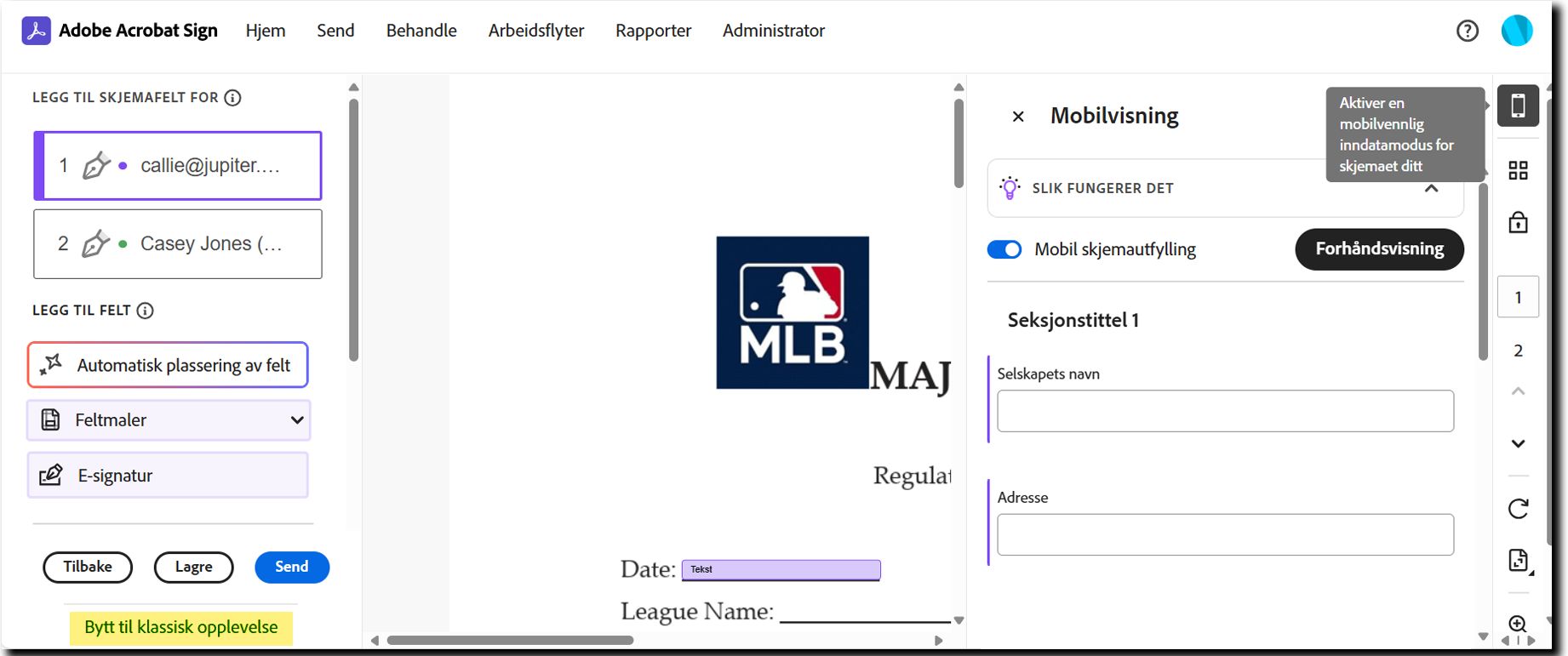Click the Adresse input field
The width and height of the screenshot is (1568, 656).
1225,534
